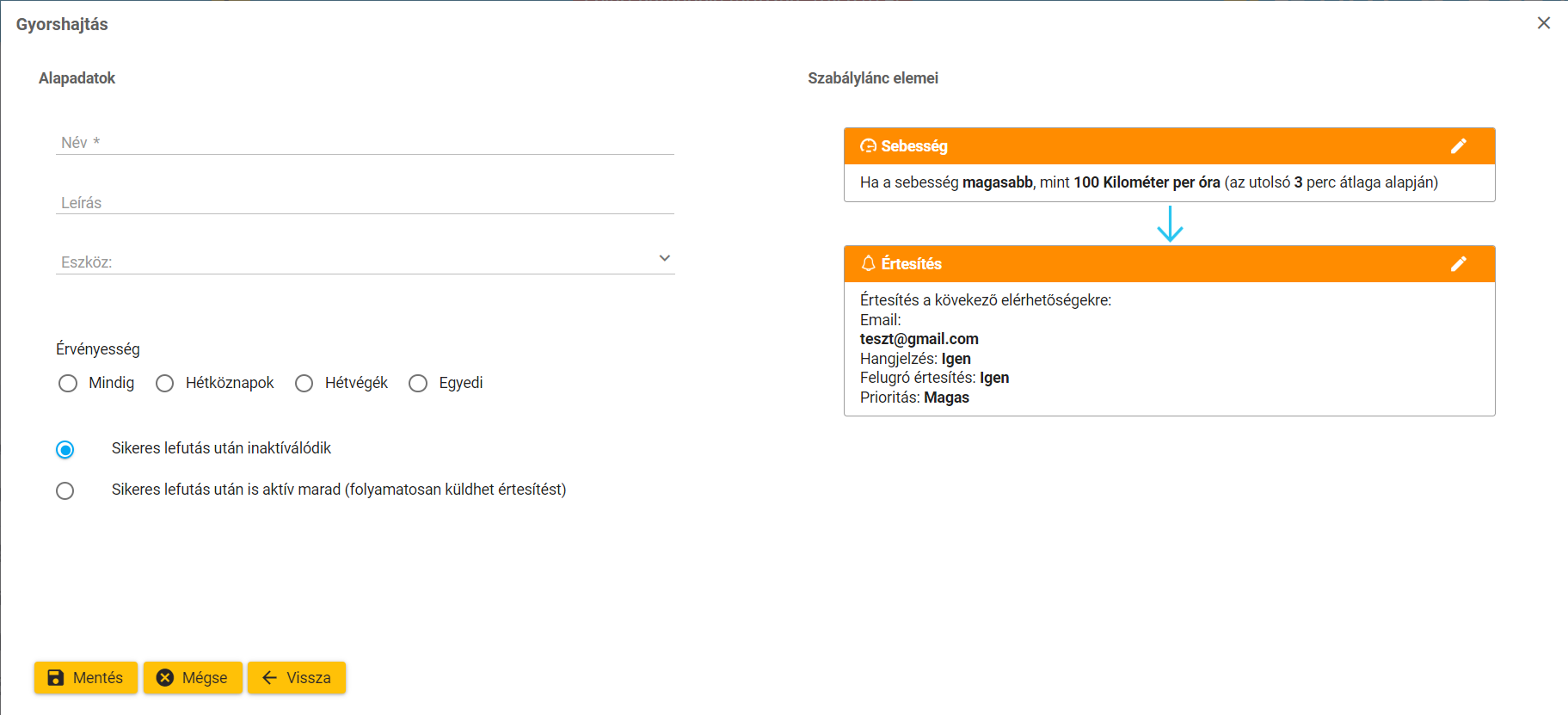Pick the Egyedi validity option
This screenshot has width=1568, height=715.
[418, 384]
